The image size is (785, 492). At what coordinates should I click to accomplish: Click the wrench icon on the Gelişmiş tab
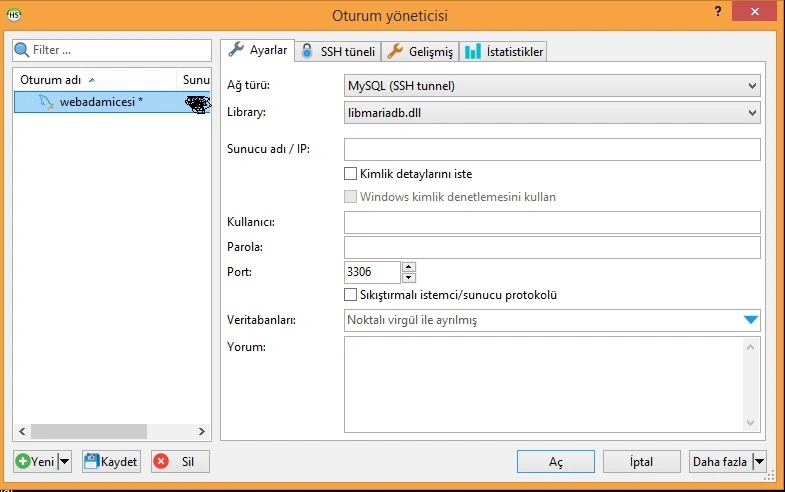395,51
